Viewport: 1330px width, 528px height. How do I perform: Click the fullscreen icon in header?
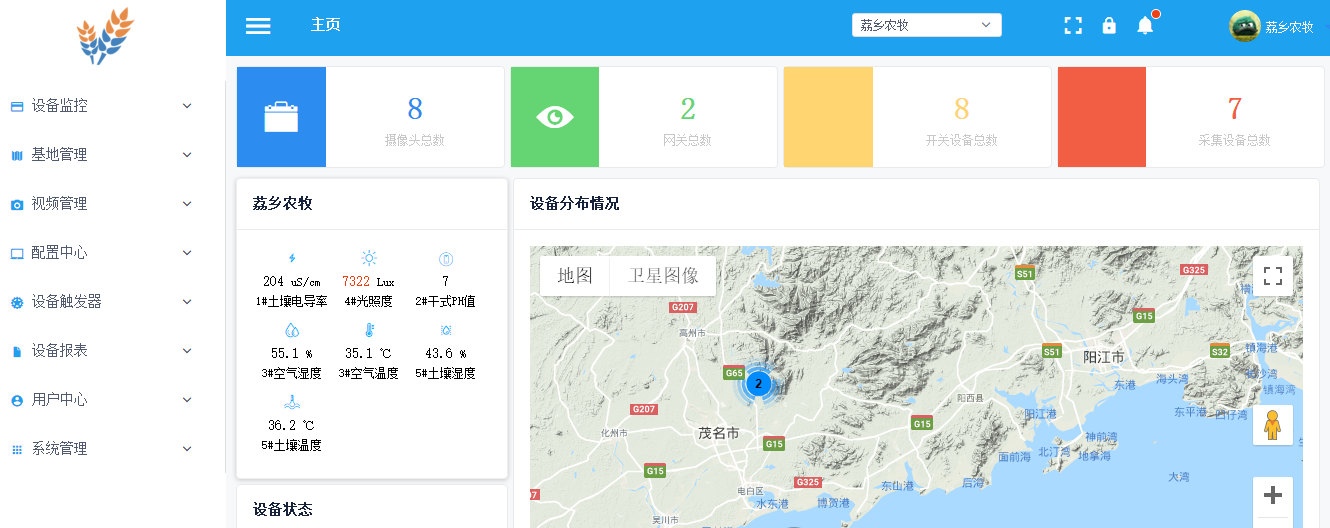pyautogui.click(x=1073, y=26)
